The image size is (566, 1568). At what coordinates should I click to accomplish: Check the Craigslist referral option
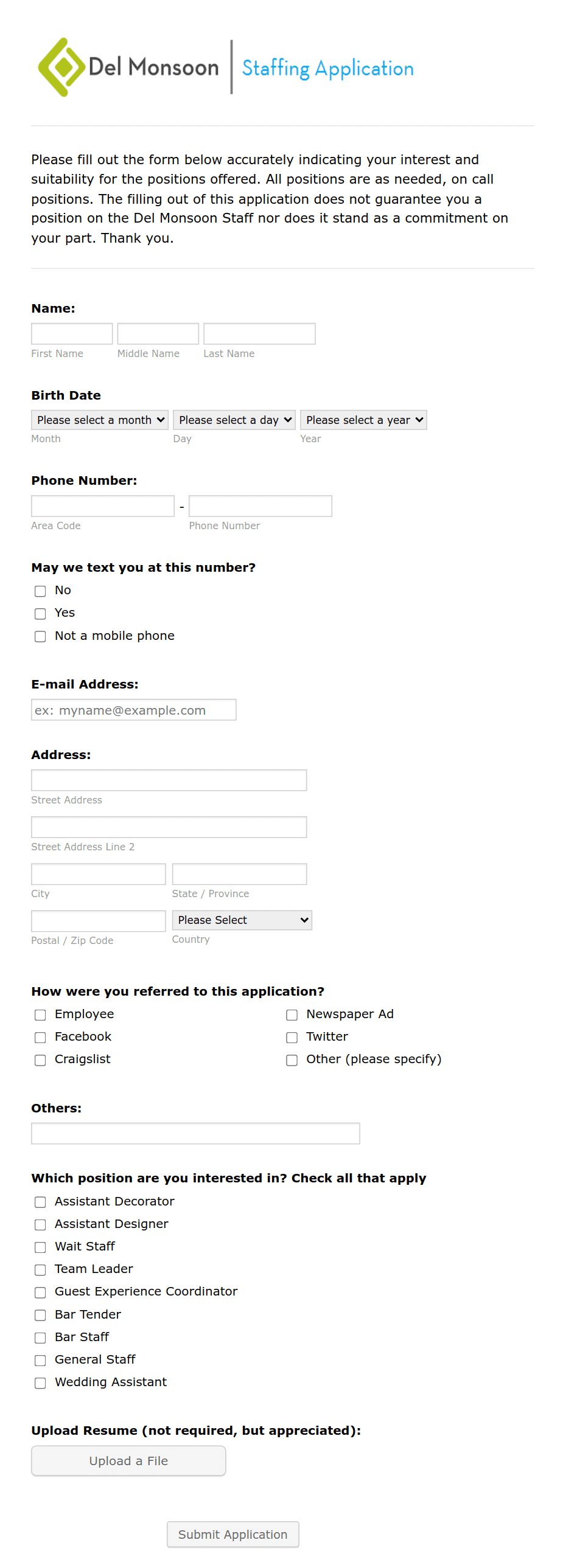pyautogui.click(x=40, y=1060)
